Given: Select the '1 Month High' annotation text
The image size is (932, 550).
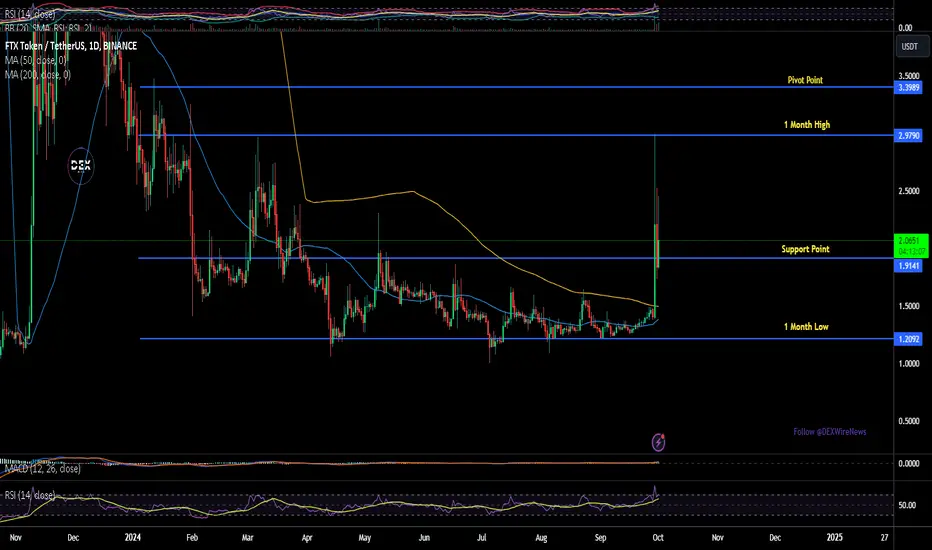Looking at the screenshot, I should pyautogui.click(x=807, y=124).
